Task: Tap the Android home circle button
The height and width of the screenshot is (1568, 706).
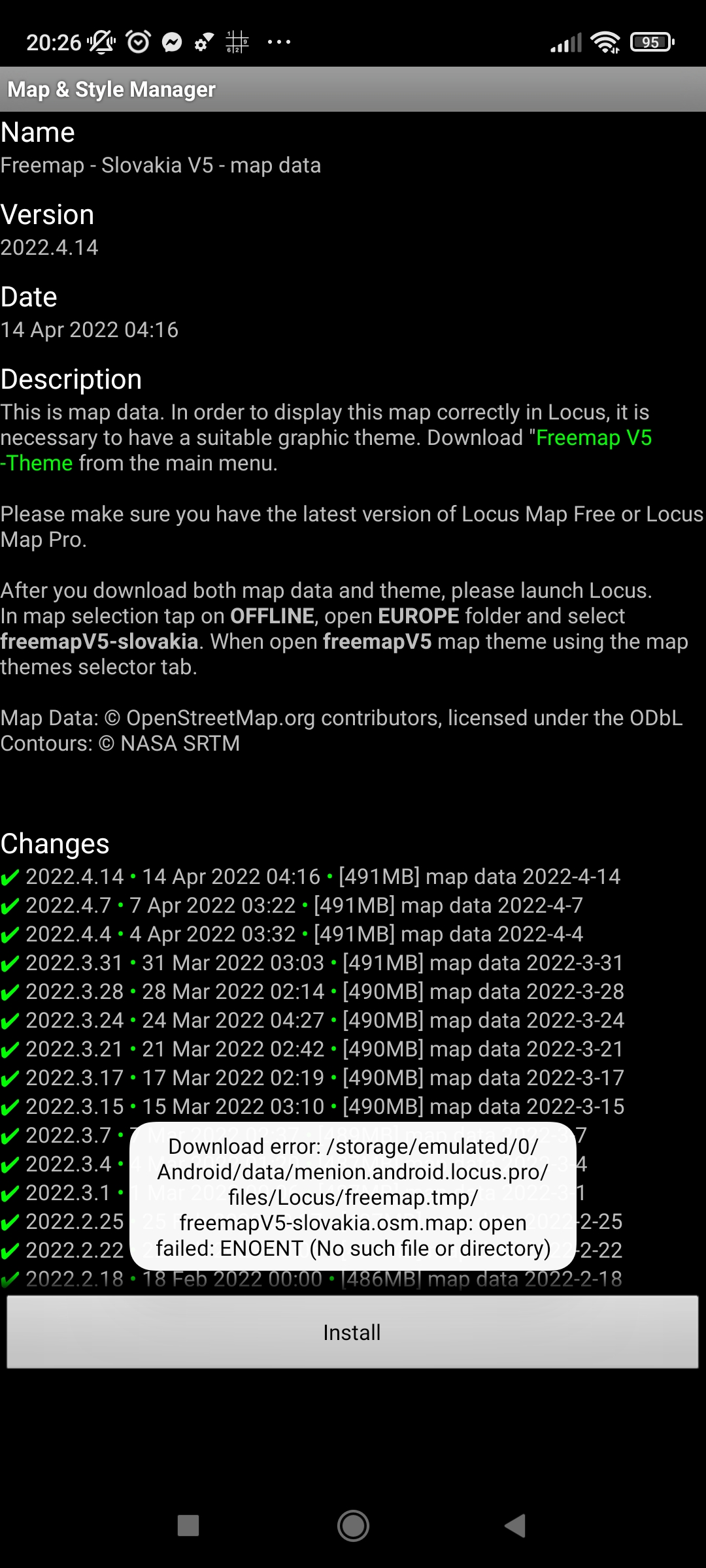Action: pos(353,1526)
